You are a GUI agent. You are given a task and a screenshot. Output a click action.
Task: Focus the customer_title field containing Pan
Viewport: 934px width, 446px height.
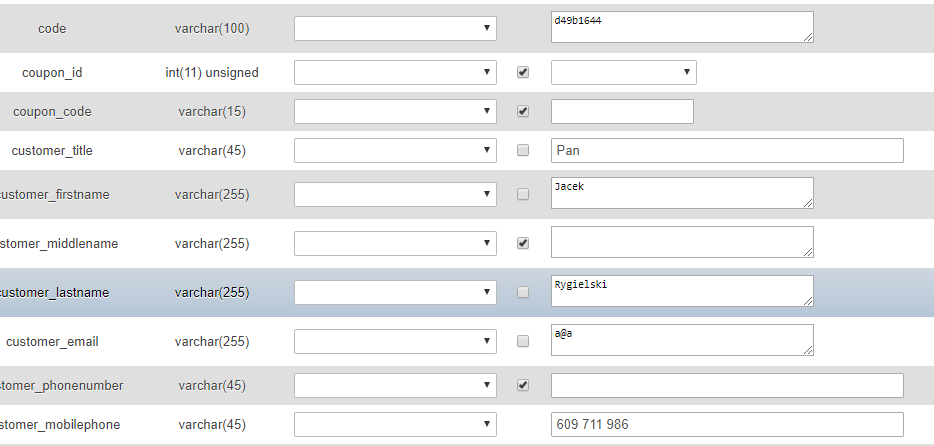[x=727, y=151]
